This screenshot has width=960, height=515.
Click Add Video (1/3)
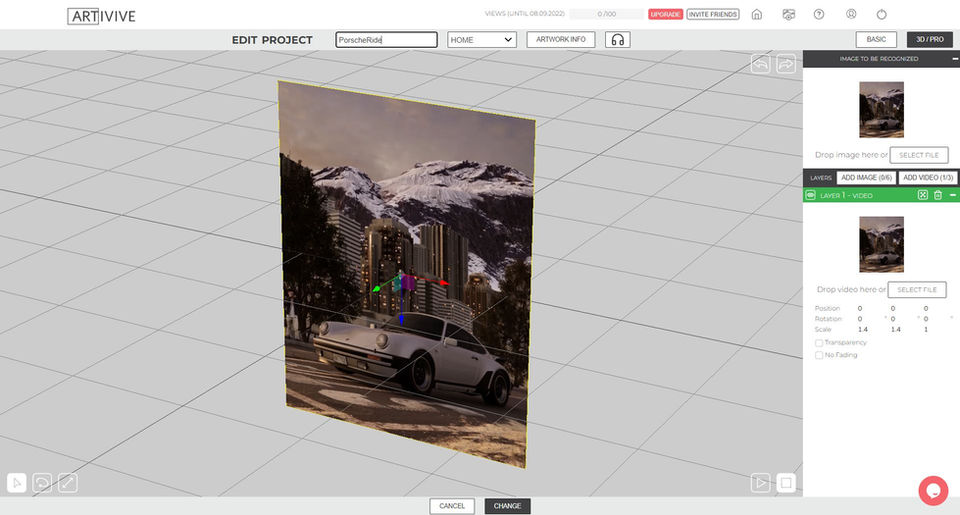(928, 178)
